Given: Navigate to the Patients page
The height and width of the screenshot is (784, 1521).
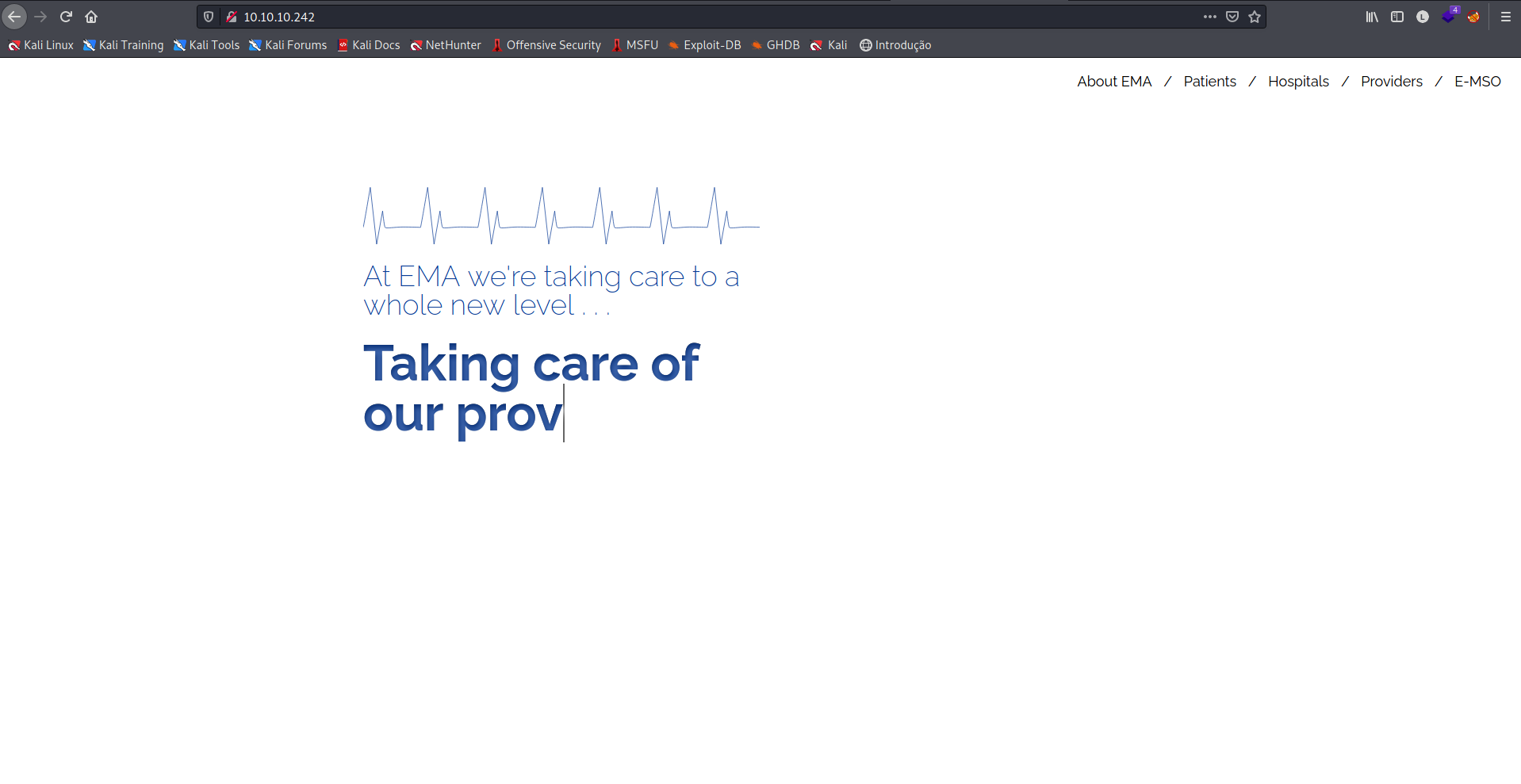Looking at the screenshot, I should click(x=1209, y=82).
